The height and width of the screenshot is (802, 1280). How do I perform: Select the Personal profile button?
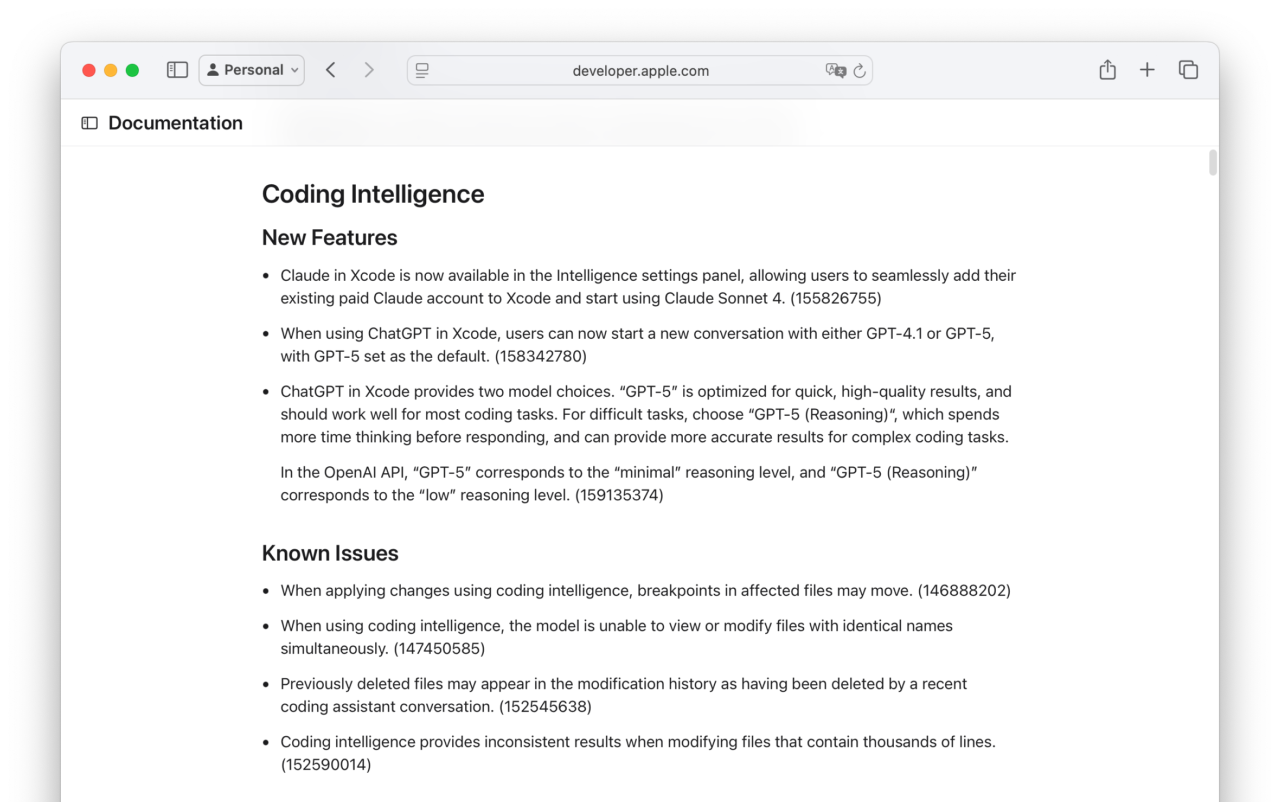(x=244, y=70)
